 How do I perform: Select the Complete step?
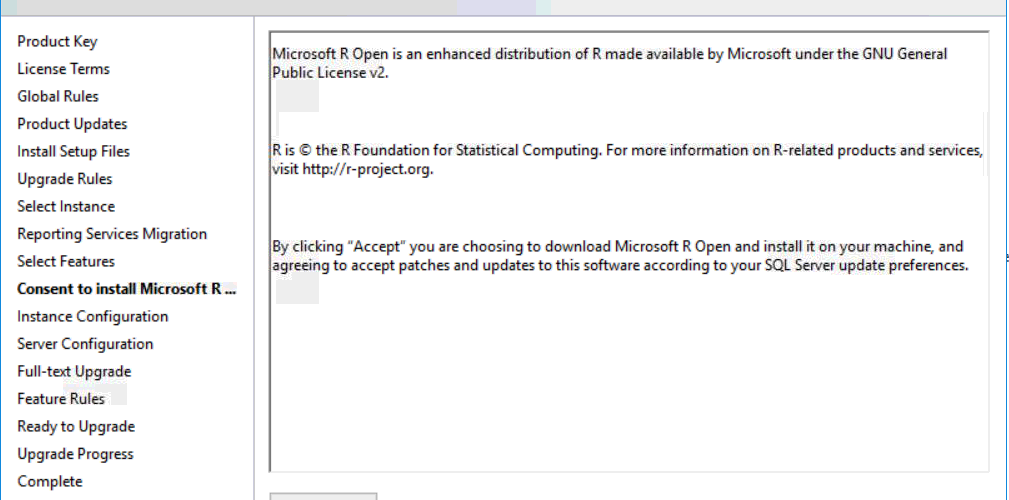click(50, 482)
